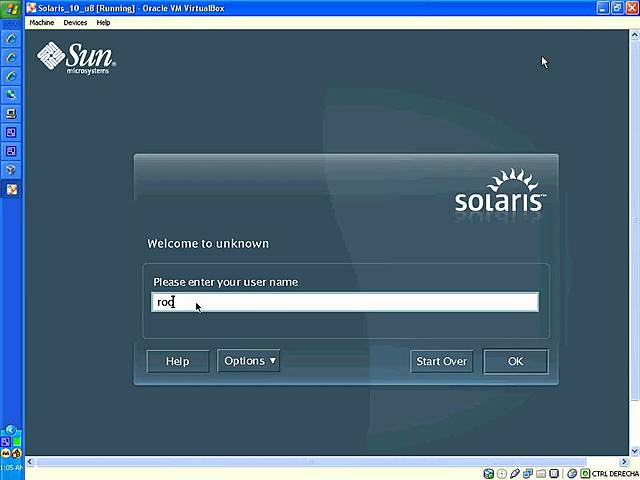This screenshot has width=640, height=480.
Task: Click the green square tray icon
Action: pyautogui.click(x=17, y=442)
